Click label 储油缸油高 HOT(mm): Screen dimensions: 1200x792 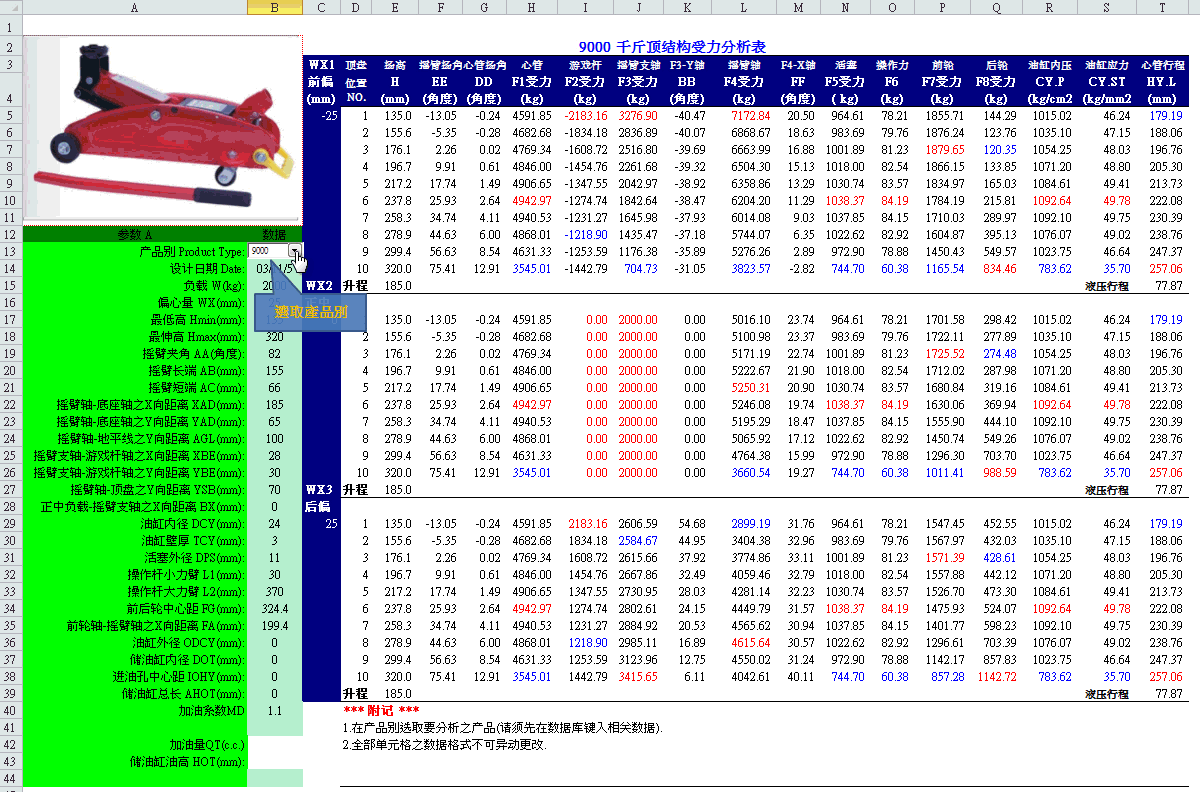[x=187, y=761]
